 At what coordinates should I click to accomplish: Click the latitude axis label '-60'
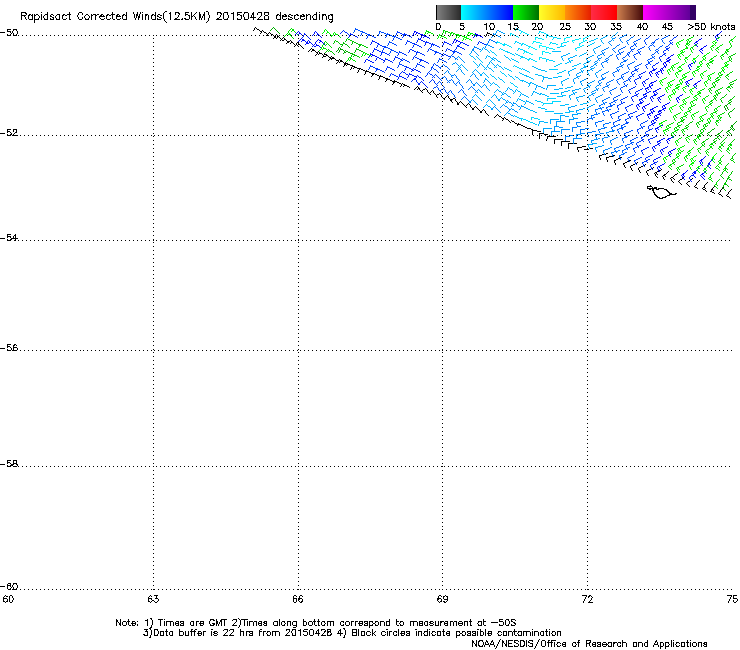[x=9, y=587]
